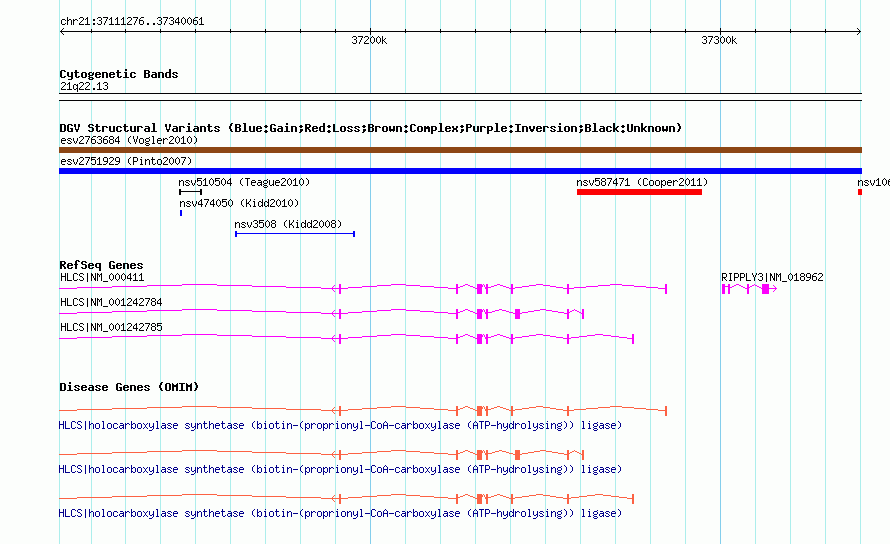Click the 37300k ruler mark
The image size is (890, 544).
pos(719,40)
